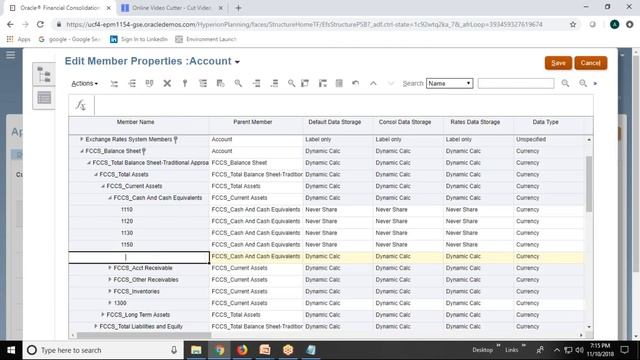Open a new browser tab
This screenshot has width=640, height=360.
pyautogui.click(x=238, y=8)
